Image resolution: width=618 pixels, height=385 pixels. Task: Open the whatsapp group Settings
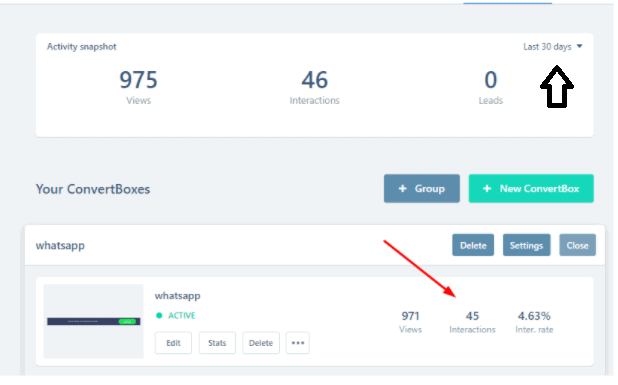point(526,245)
